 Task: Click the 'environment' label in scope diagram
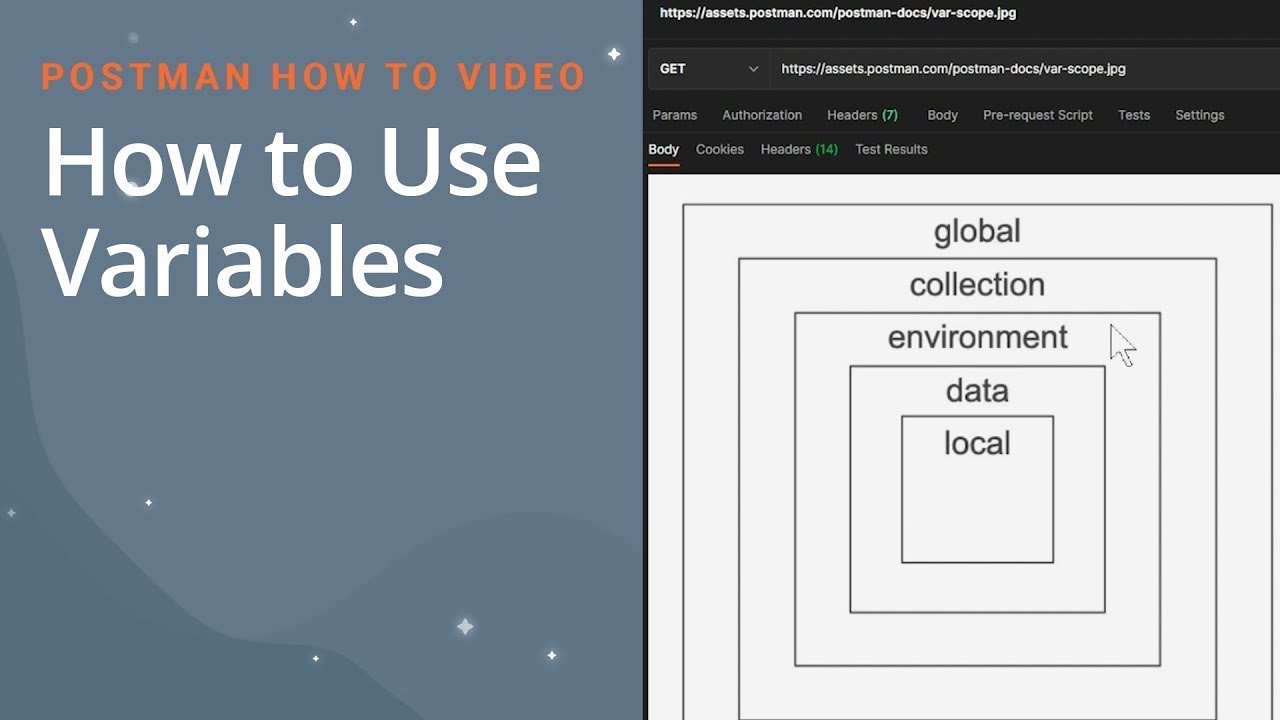tap(977, 337)
